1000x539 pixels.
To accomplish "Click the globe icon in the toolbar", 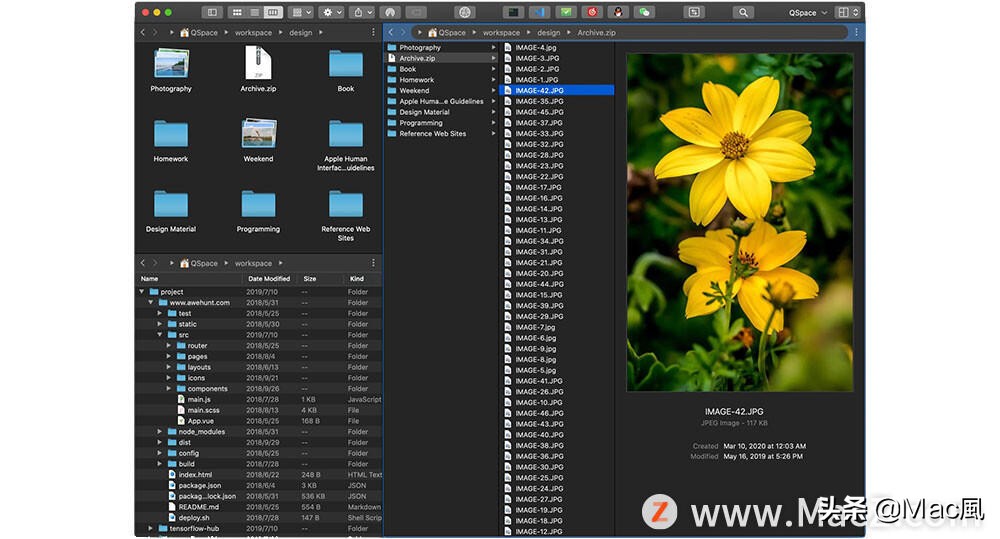I will [464, 12].
